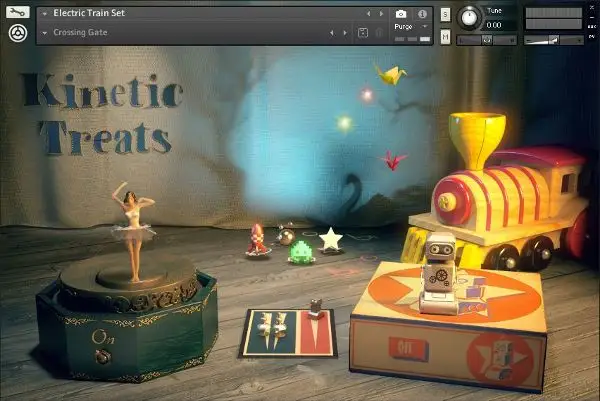Click the Native Instruments logo icon
Screen dimensions: 600x401
(17, 33)
